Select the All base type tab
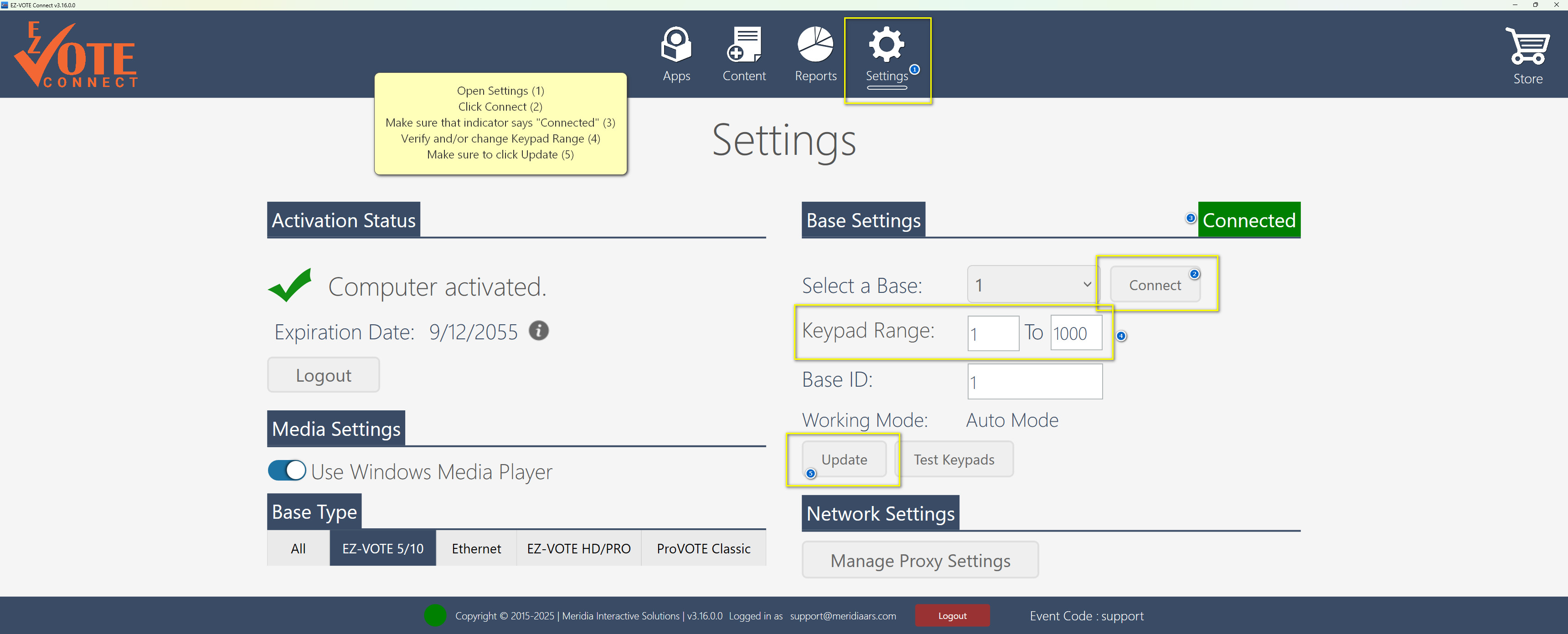The width and height of the screenshot is (1568, 634). [x=298, y=548]
